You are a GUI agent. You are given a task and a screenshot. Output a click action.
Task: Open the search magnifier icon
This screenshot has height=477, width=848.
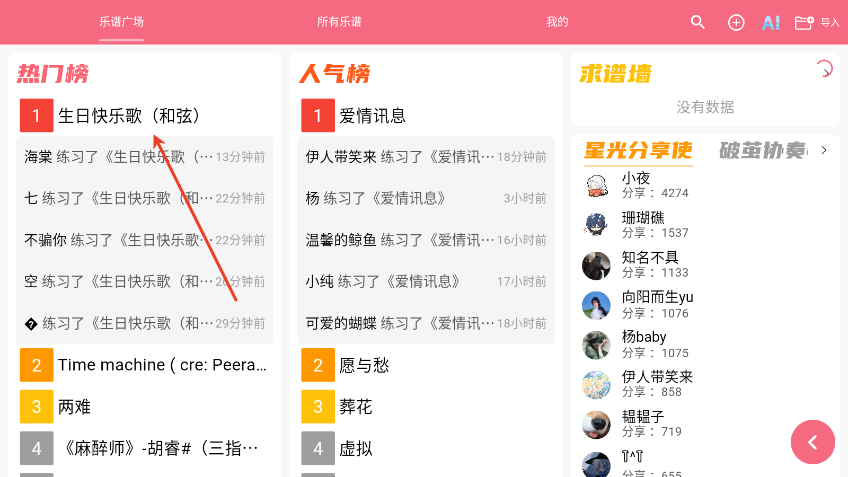pyautogui.click(x=698, y=22)
